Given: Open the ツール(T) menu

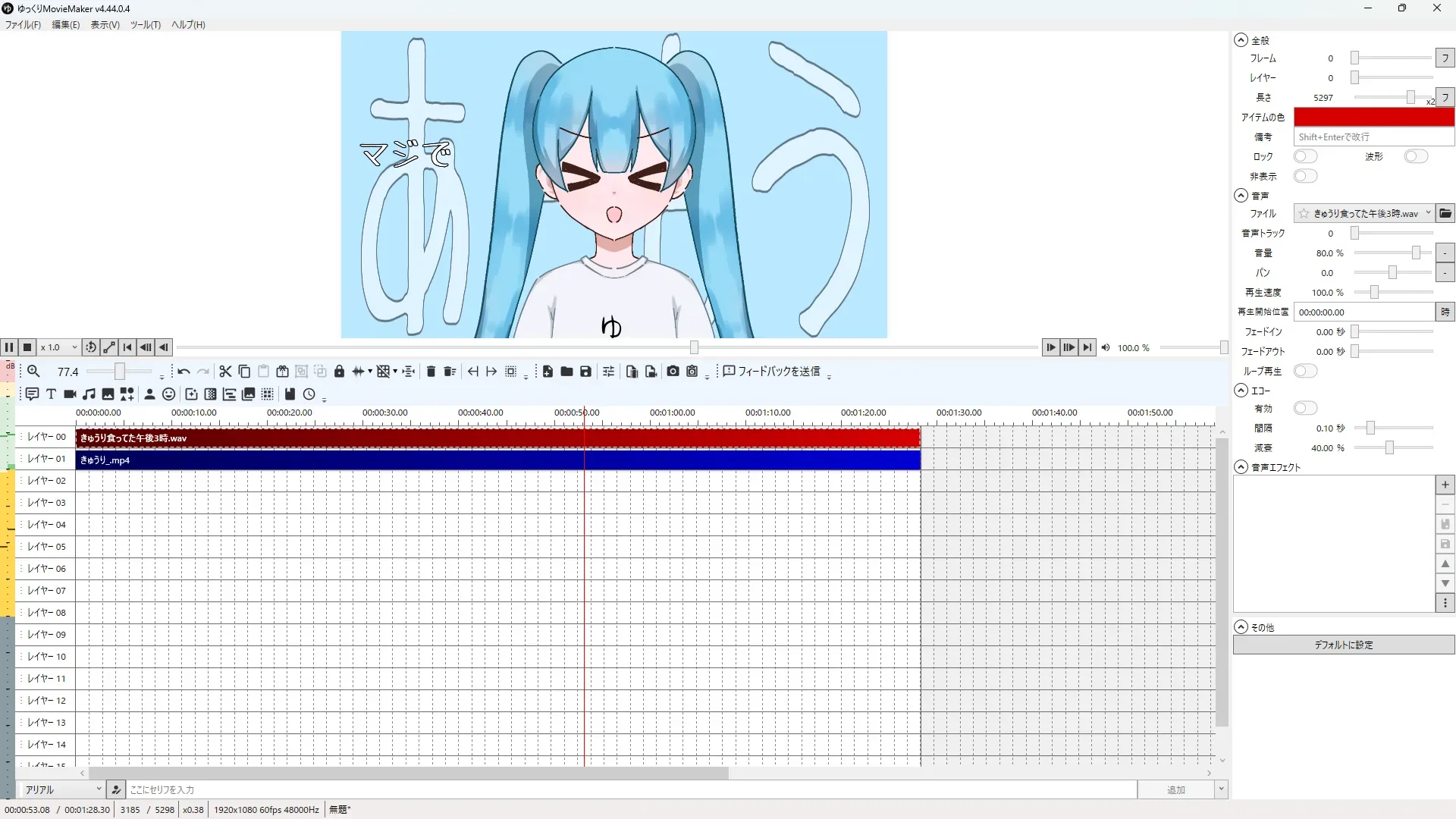Looking at the screenshot, I should (x=145, y=24).
